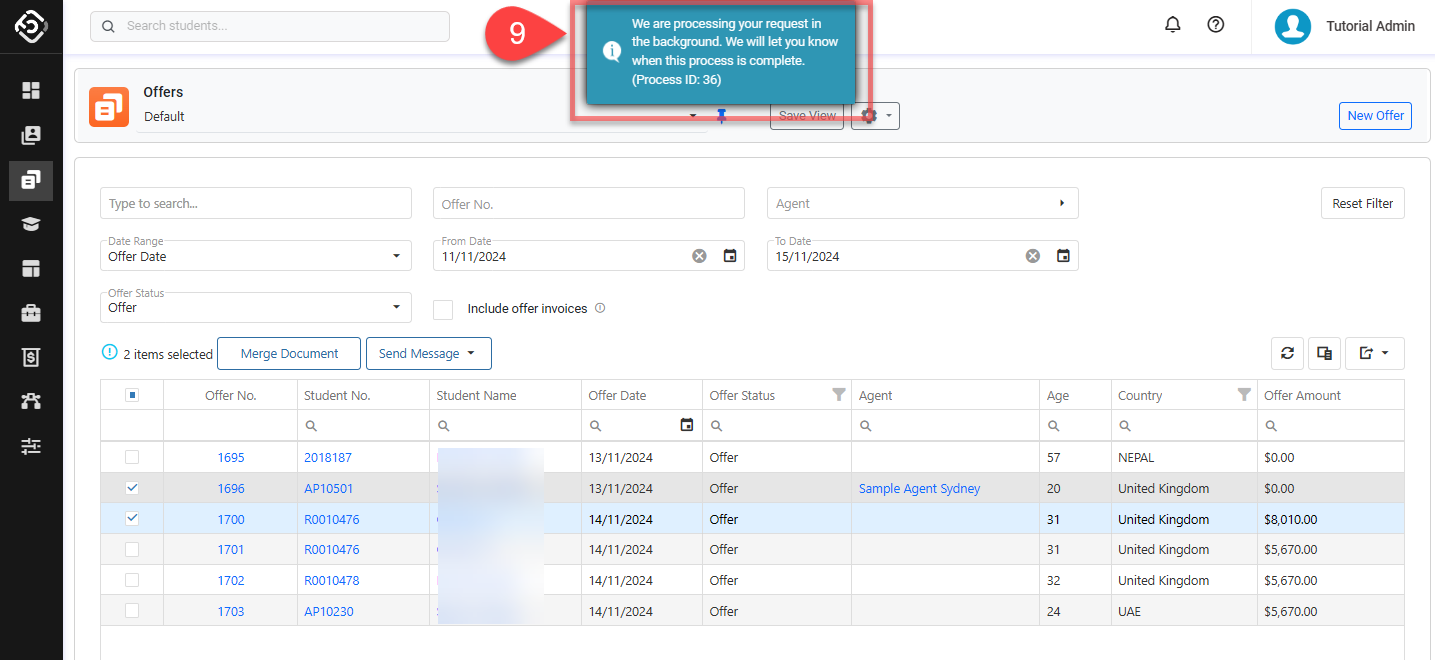Click the notifications bell icon
The width and height of the screenshot is (1435, 660).
pyautogui.click(x=1173, y=25)
